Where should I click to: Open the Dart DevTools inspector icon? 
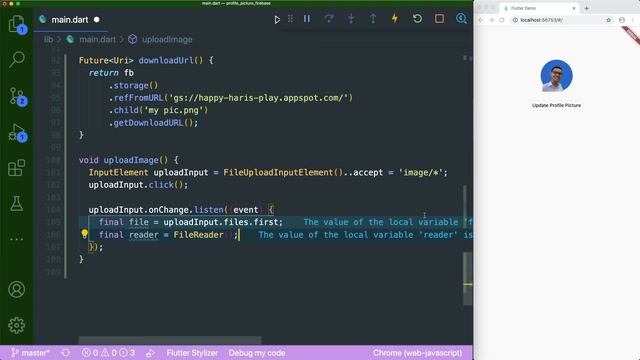[x=461, y=19]
